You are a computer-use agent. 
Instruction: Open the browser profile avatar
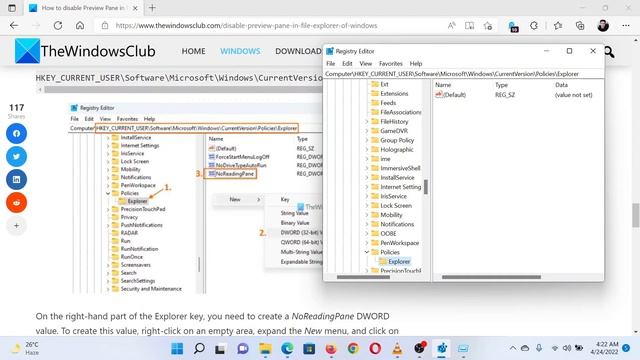603,25
